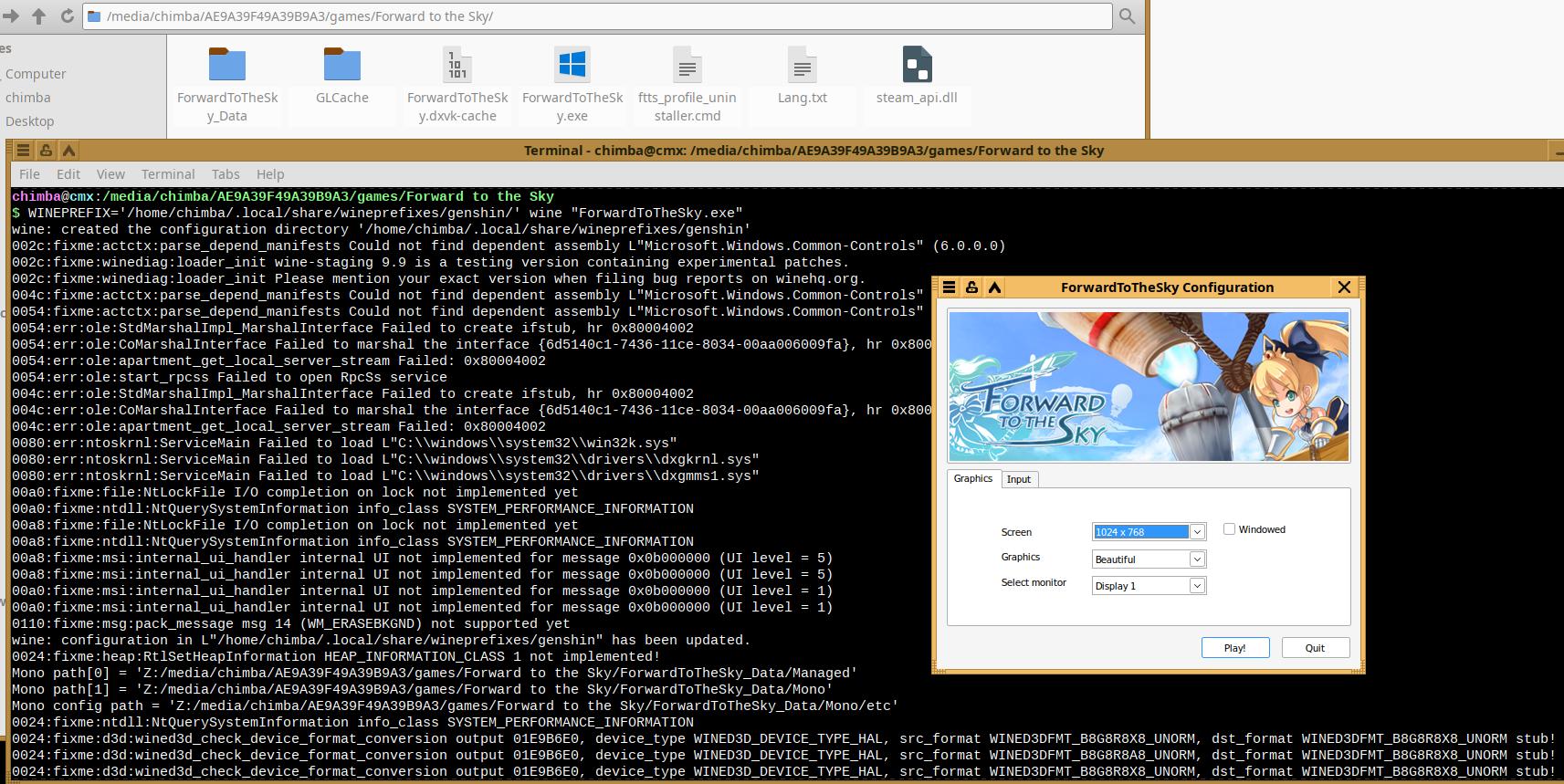Screen dimensions: 1564x784
Task: Open the Graphics quality dropdown
Action: coord(1197,559)
